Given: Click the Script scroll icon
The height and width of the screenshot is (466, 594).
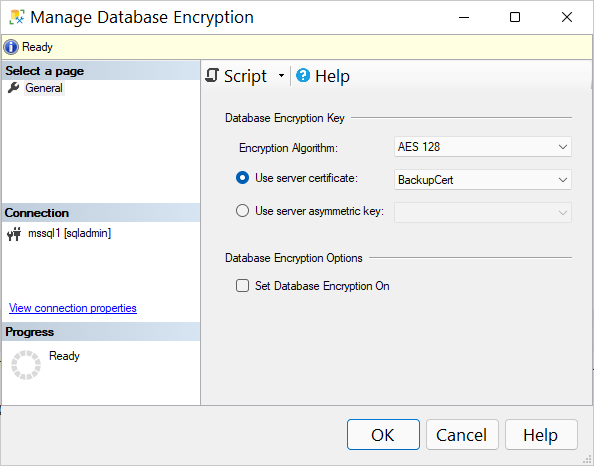Looking at the screenshot, I should pos(212,75).
